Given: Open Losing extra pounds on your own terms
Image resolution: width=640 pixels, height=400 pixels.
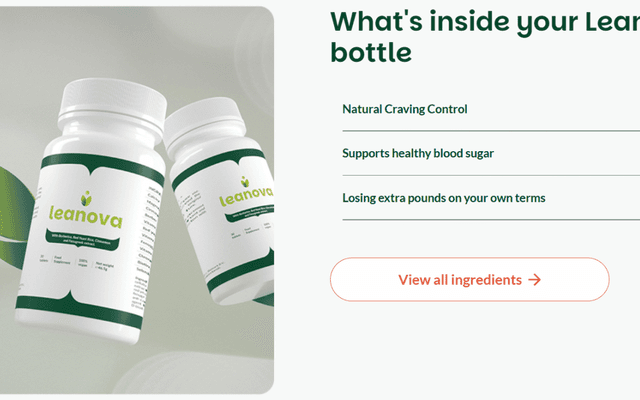Looking at the screenshot, I should [491, 198].
